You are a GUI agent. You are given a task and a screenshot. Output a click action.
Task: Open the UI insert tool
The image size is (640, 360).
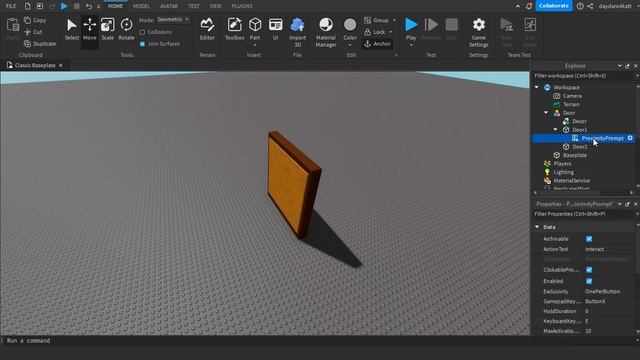[276, 29]
